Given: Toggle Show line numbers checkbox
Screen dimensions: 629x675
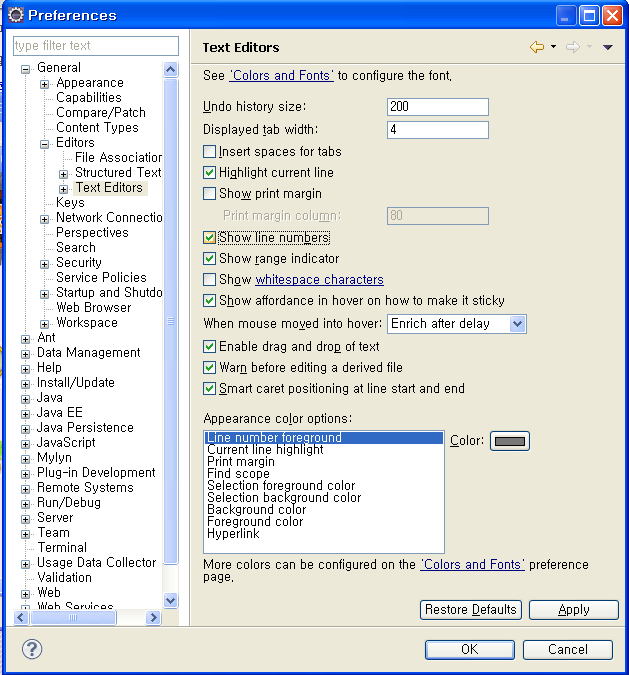Looking at the screenshot, I should [x=210, y=238].
